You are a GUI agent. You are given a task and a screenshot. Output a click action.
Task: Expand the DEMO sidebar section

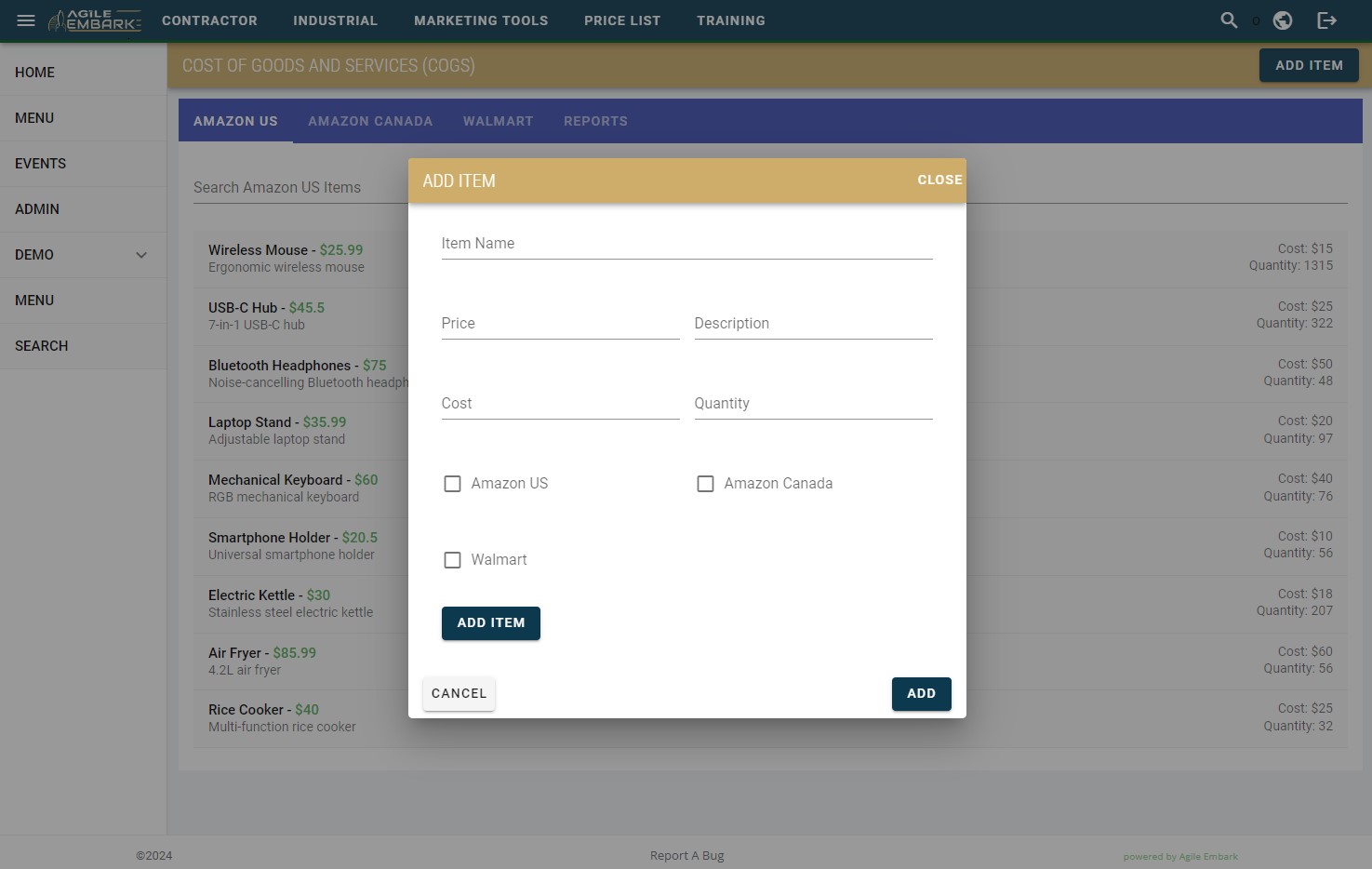tap(140, 254)
